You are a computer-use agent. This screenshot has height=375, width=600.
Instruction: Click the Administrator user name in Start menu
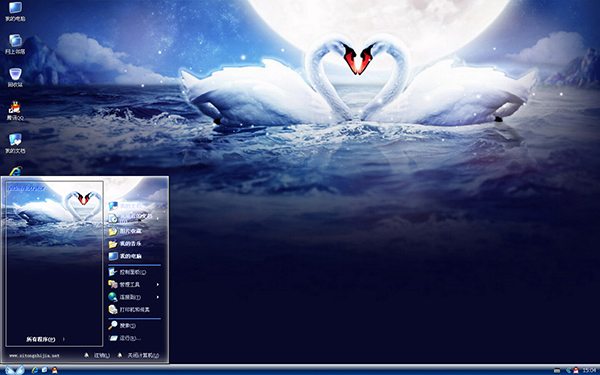tap(27, 188)
